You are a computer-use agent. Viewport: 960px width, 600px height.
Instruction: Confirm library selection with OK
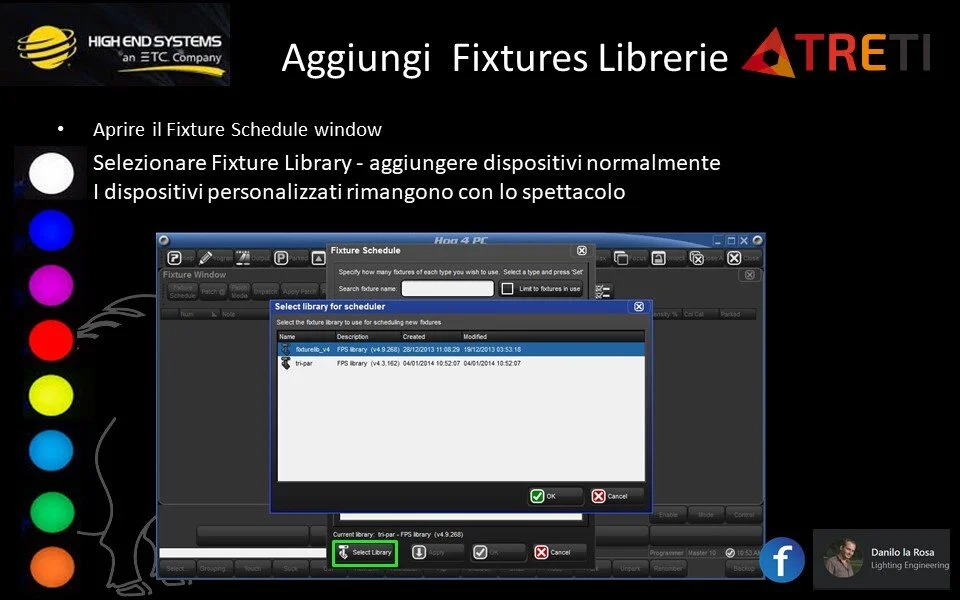tap(555, 496)
